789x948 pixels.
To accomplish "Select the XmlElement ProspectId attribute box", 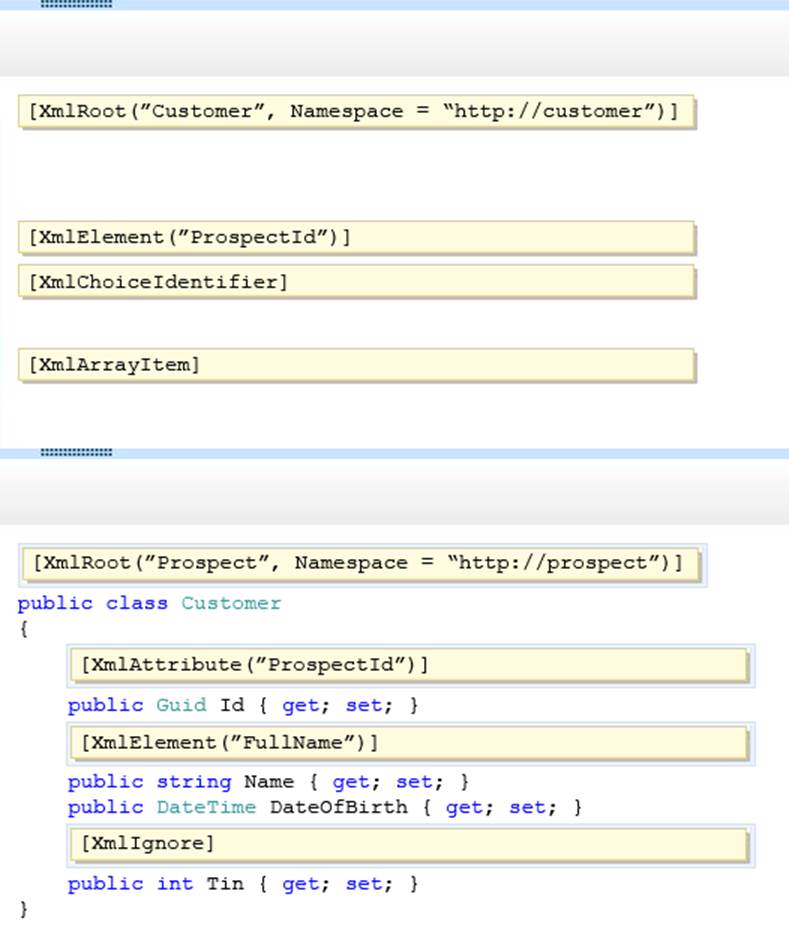I will 355,237.
